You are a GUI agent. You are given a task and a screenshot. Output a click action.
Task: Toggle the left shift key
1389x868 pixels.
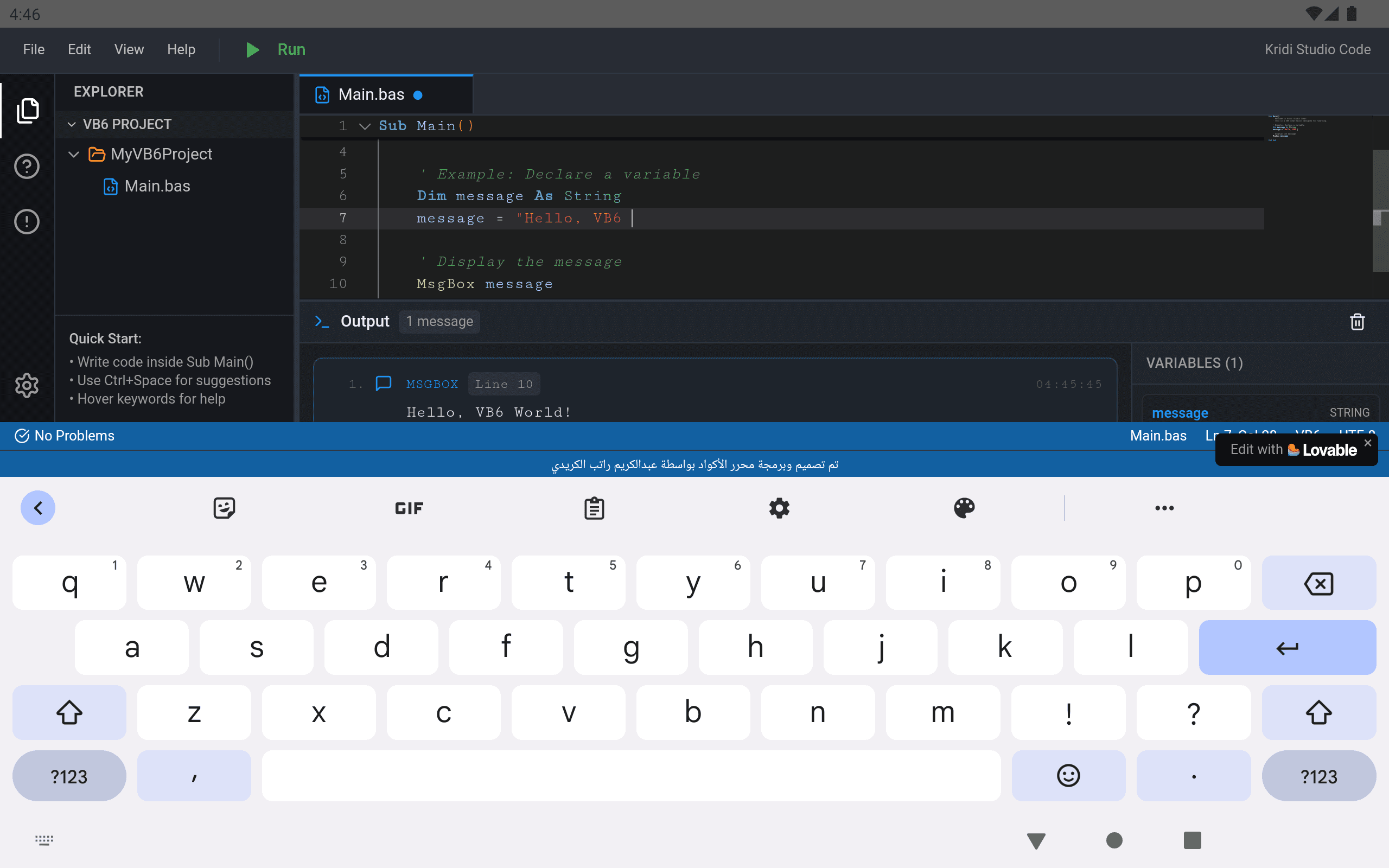coord(69,712)
